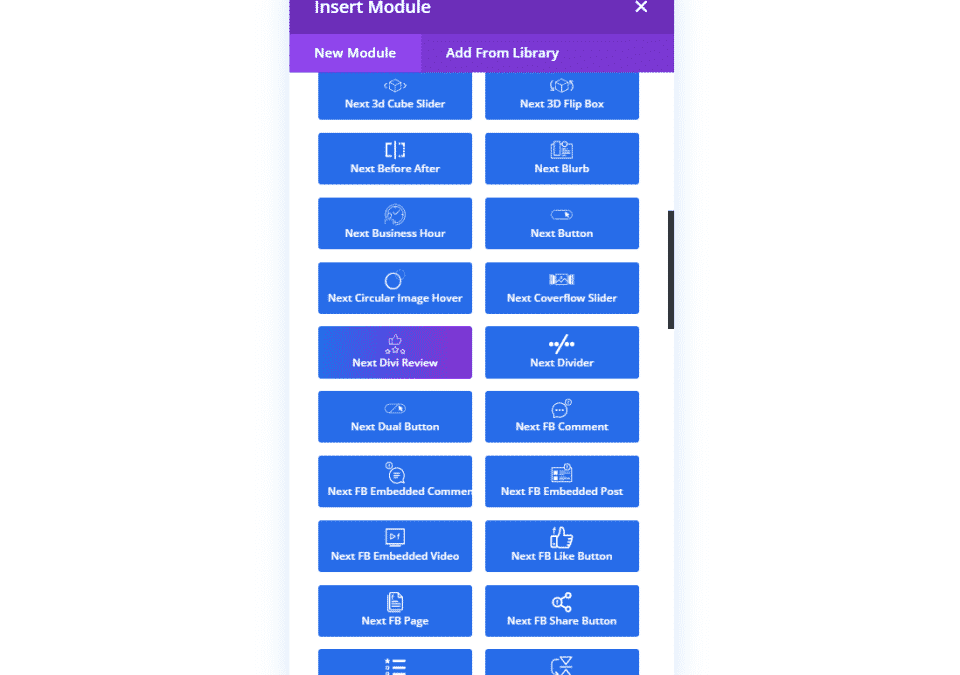The width and height of the screenshot is (960, 675).
Task: Add the Next FB Embedded Post module
Action: (x=561, y=481)
